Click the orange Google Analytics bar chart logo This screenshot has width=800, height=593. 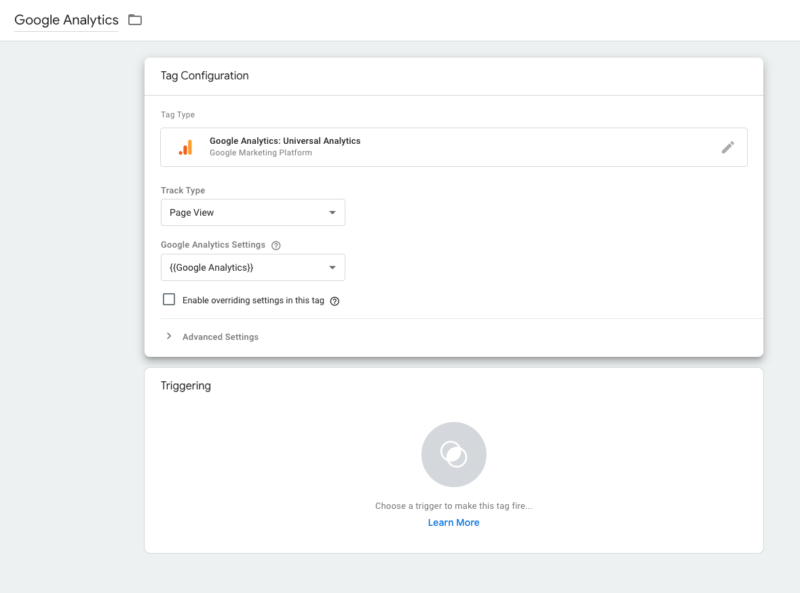[185, 147]
